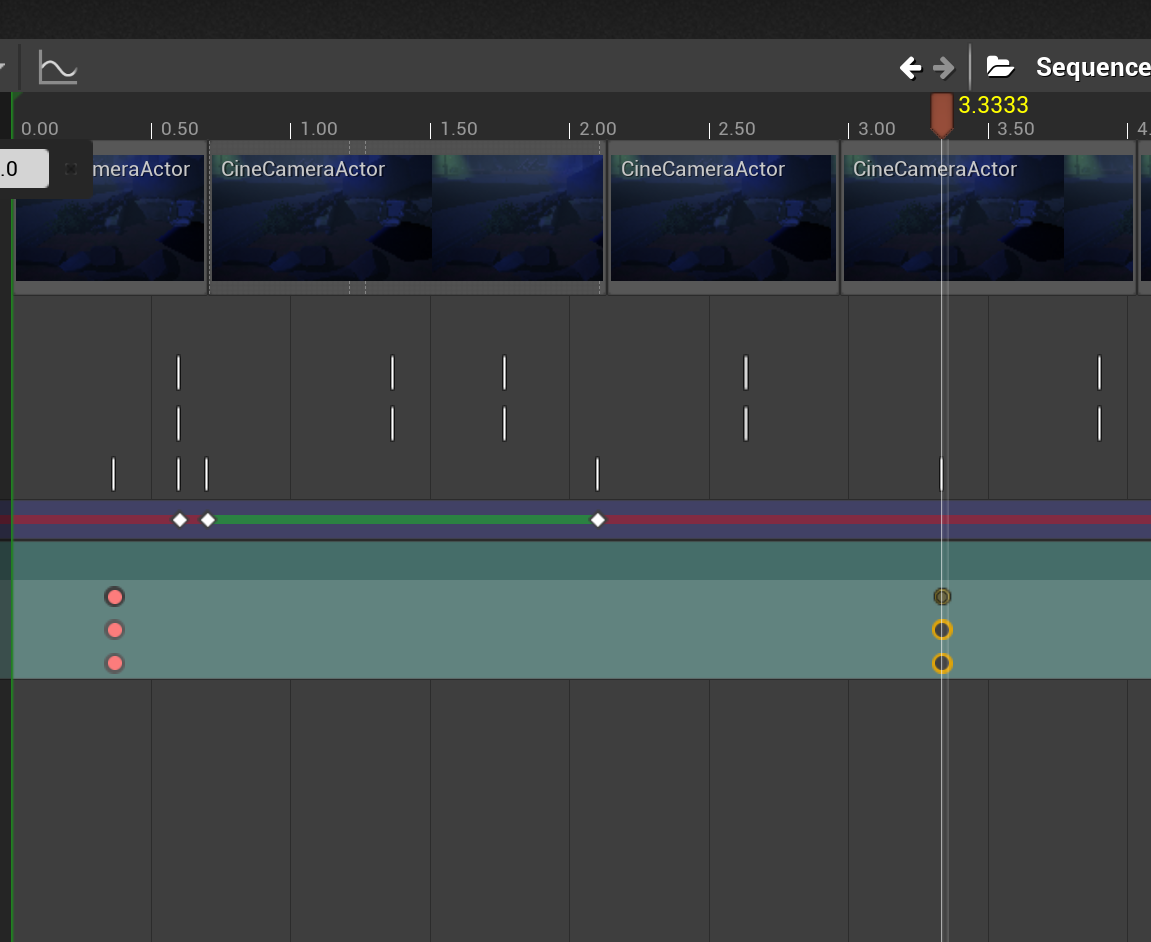This screenshot has height=942, width=1151.
Task: Click the value input field showing .0
Action: click(25, 168)
